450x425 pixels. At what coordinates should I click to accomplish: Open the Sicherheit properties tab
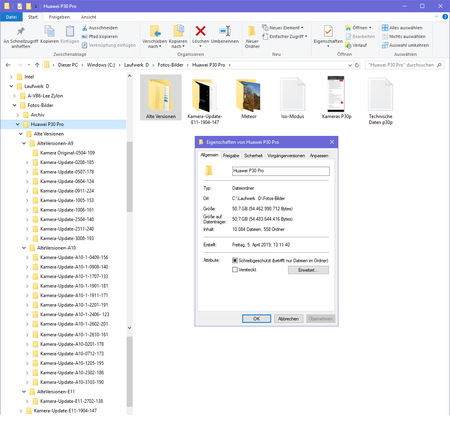click(x=253, y=156)
